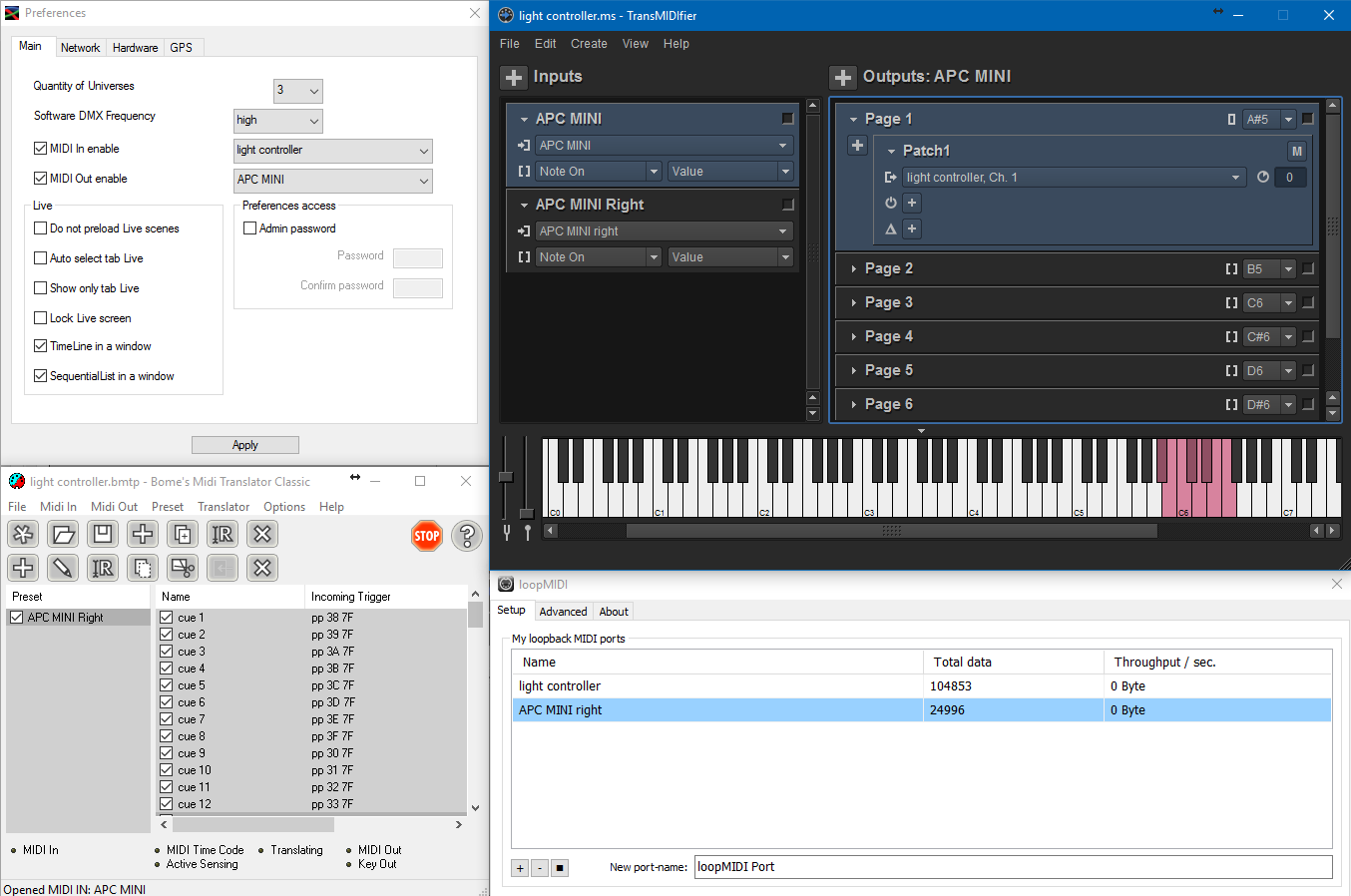This screenshot has width=1351, height=896.
Task: Click the Apply button in Preferences
Action: [x=245, y=445]
